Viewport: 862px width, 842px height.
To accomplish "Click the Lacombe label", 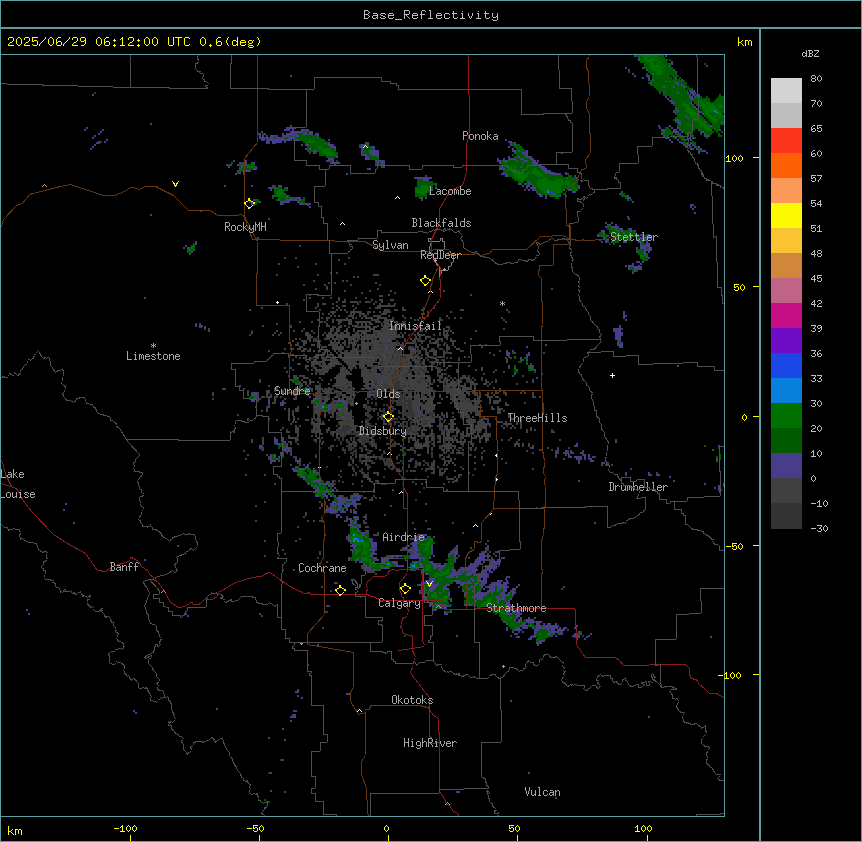I will click(450, 191).
